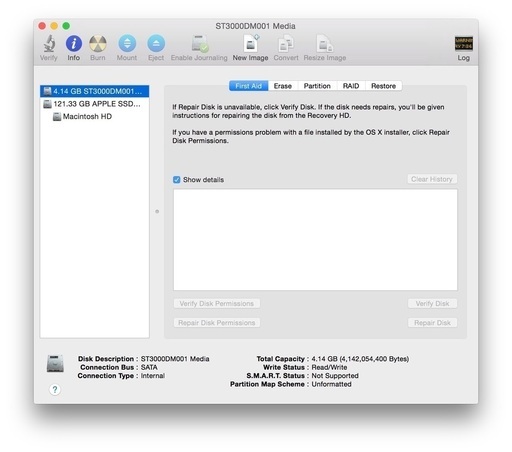The image size is (512, 452).
Task: Click the Connection Bus value SATA
Action: point(149,367)
